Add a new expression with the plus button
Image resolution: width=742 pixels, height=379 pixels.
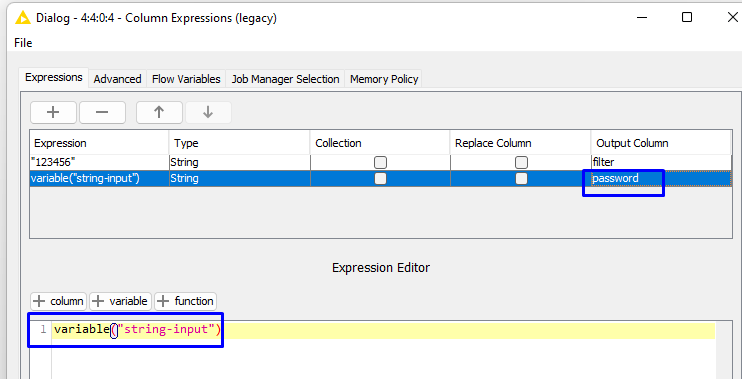click(53, 113)
